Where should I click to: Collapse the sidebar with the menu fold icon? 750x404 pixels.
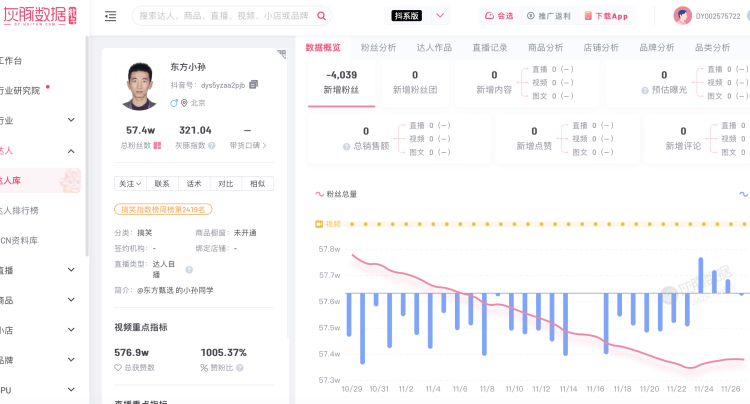110,16
